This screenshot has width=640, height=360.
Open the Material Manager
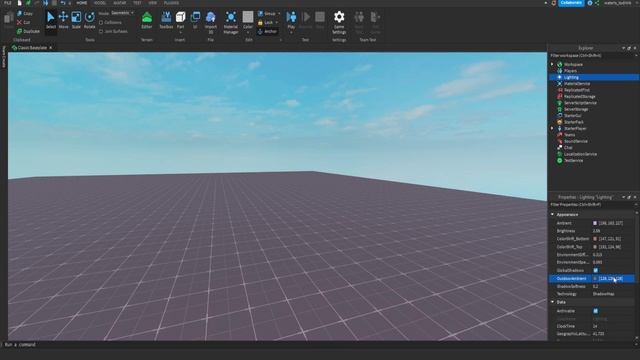tap(231, 22)
